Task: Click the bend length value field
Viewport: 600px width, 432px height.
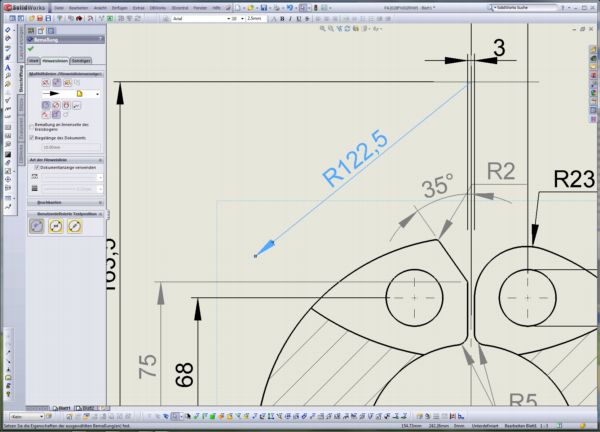Action: (x=71, y=147)
